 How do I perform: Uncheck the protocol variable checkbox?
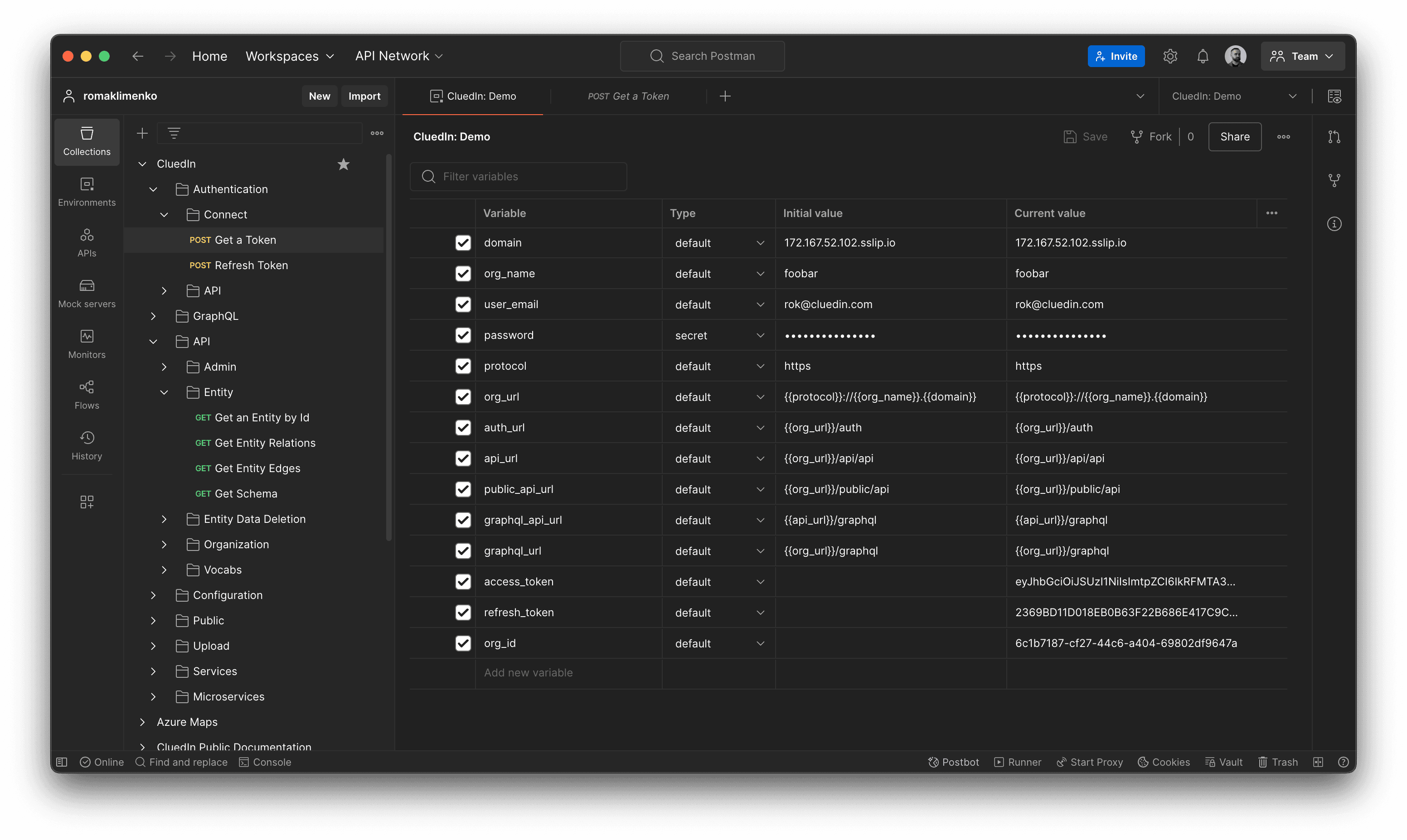coord(463,366)
